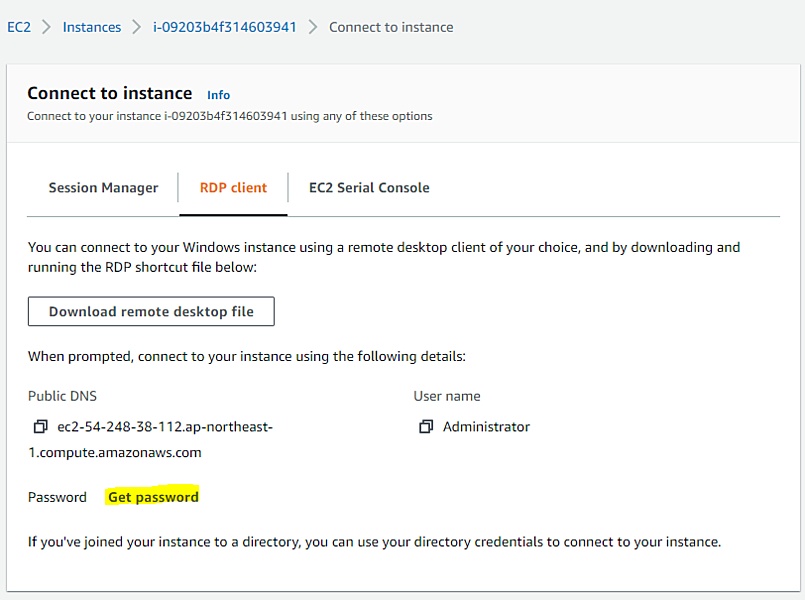Viewport: 805px width, 600px height.
Task: Click the copy icon beside ec2-54-248-38-112 hostname
Action: (40, 427)
